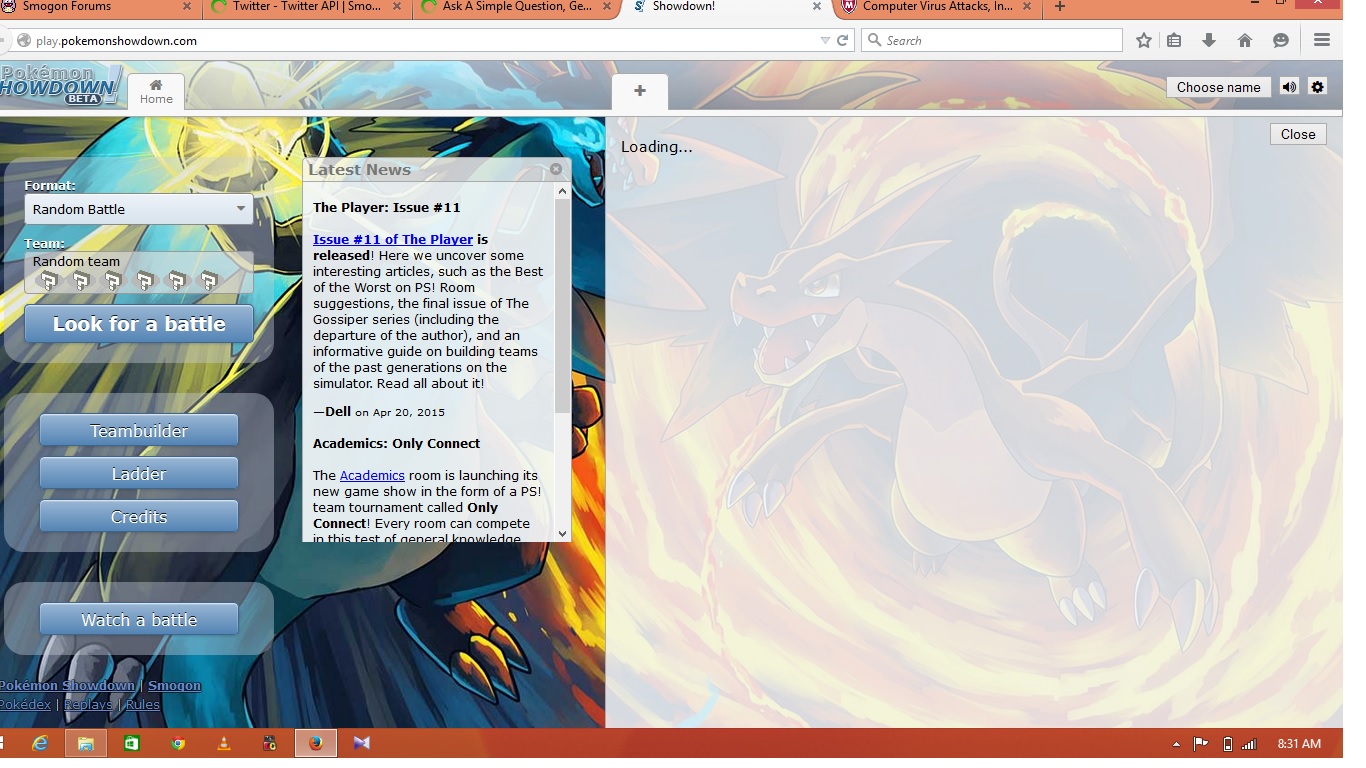
Task: Click the Latest News scrollbar thumb
Action: click(x=562, y=306)
